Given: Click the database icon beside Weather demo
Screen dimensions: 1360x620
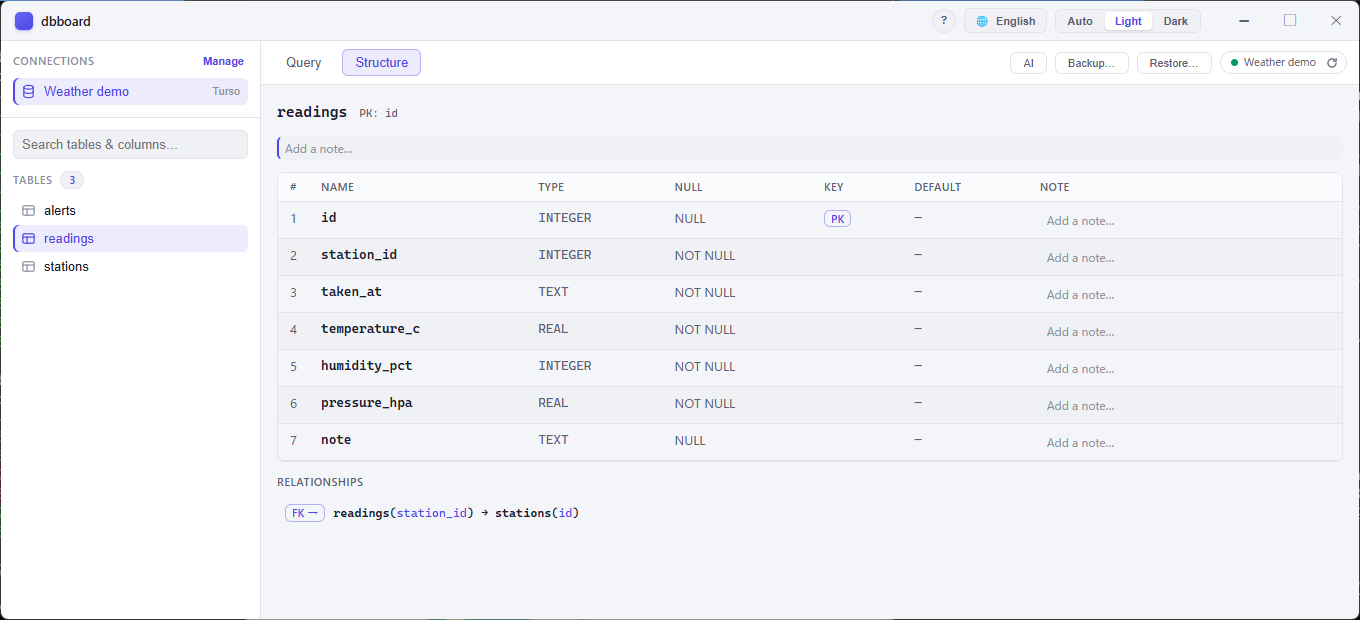Looking at the screenshot, I should pyautogui.click(x=28, y=91).
